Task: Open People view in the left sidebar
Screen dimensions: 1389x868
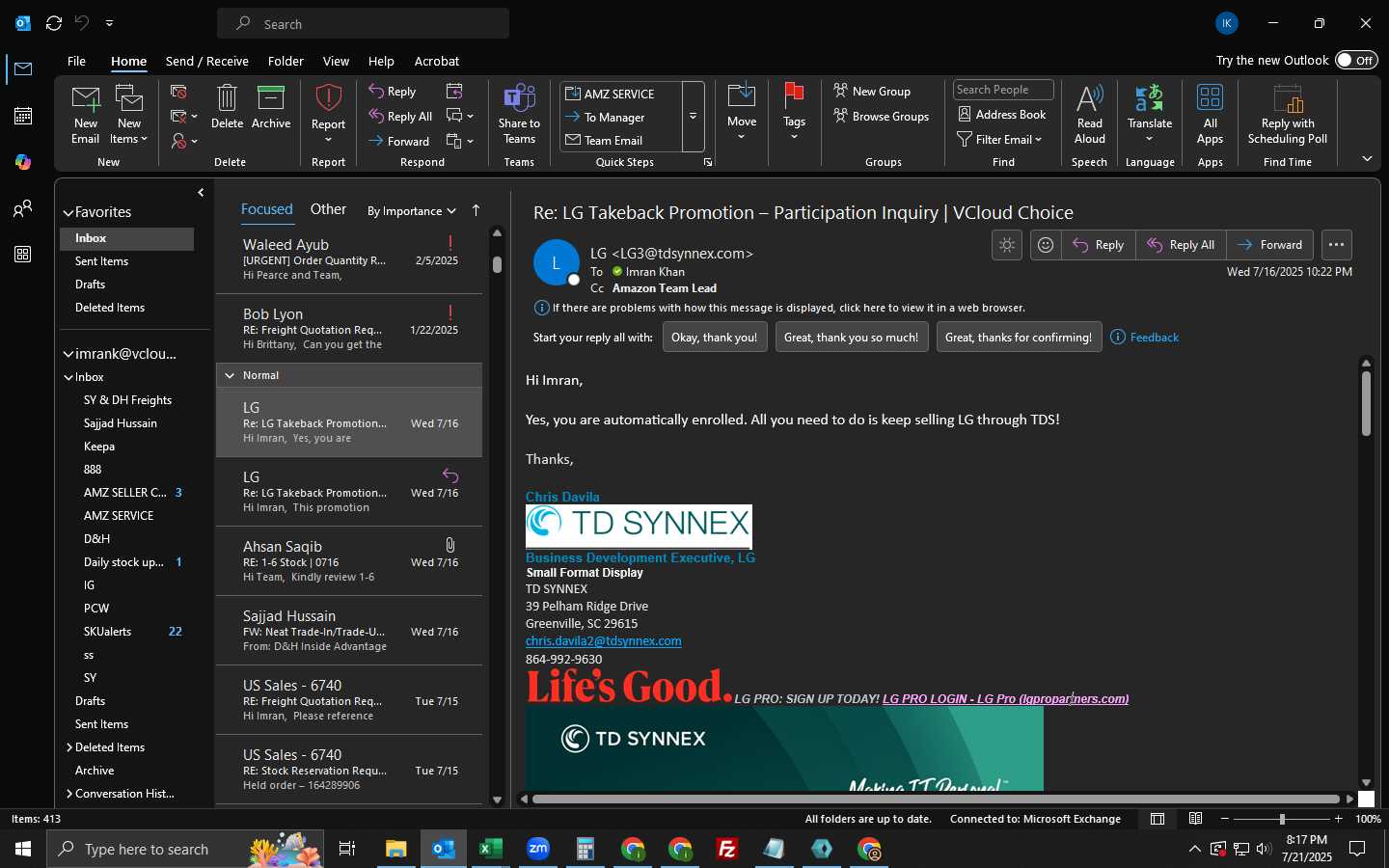Action: [23, 208]
